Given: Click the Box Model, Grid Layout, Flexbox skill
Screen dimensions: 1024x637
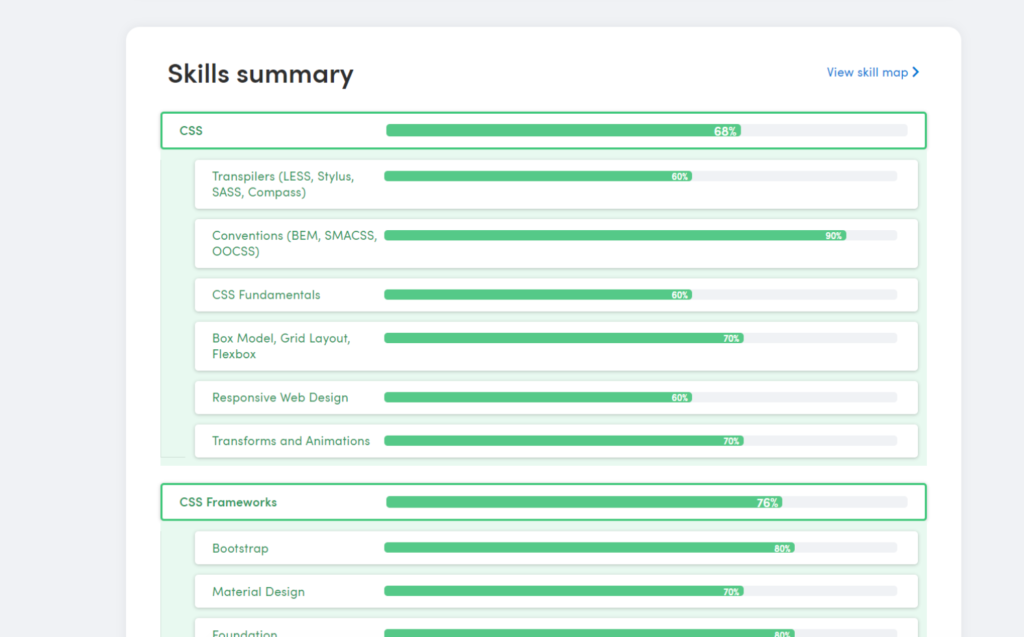Looking at the screenshot, I should [x=555, y=346].
